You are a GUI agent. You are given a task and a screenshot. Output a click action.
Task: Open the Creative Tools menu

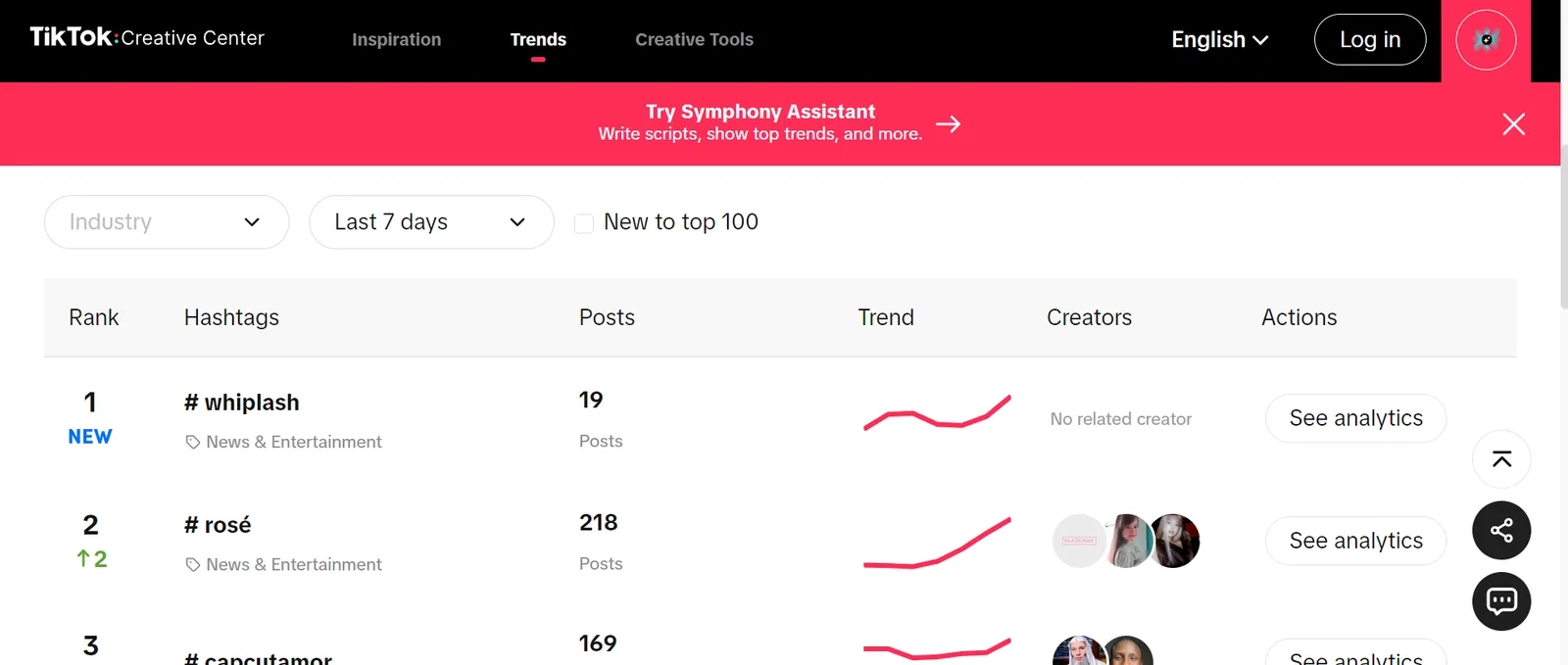(x=694, y=39)
